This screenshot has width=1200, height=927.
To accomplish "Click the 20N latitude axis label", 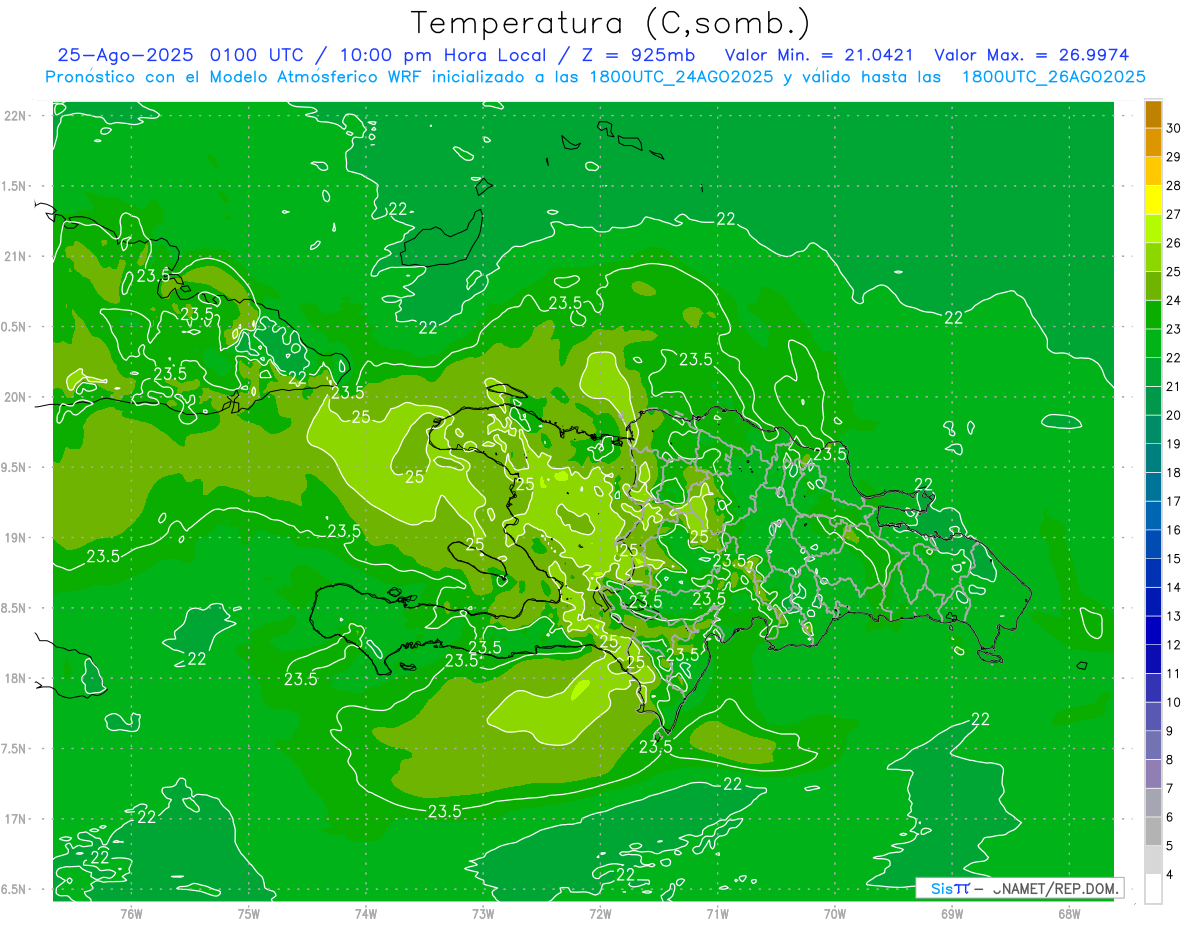I will click(17, 397).
